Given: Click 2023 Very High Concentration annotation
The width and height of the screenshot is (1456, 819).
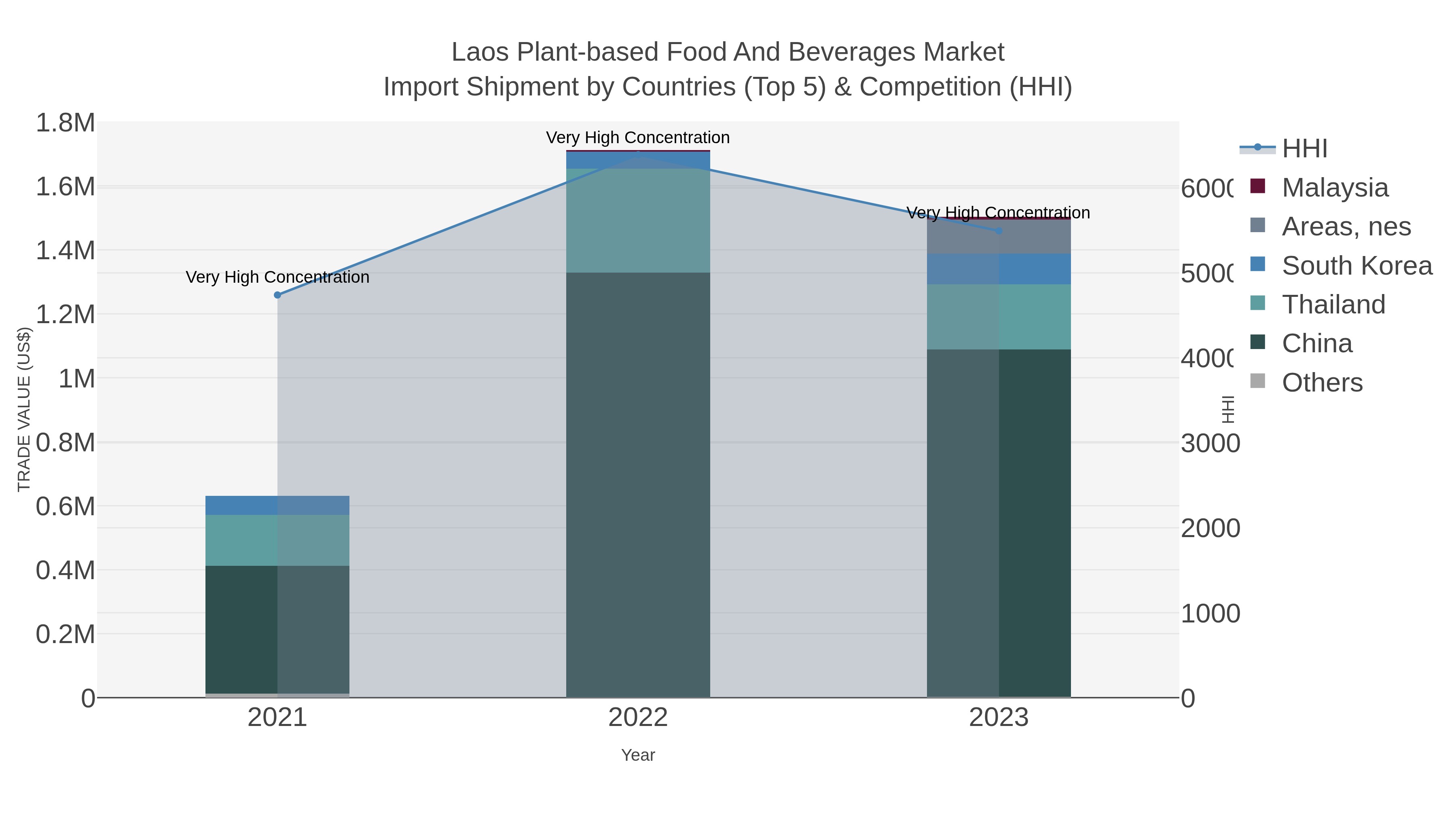Looking at the screenshot, I should click(x=998, y=212).
